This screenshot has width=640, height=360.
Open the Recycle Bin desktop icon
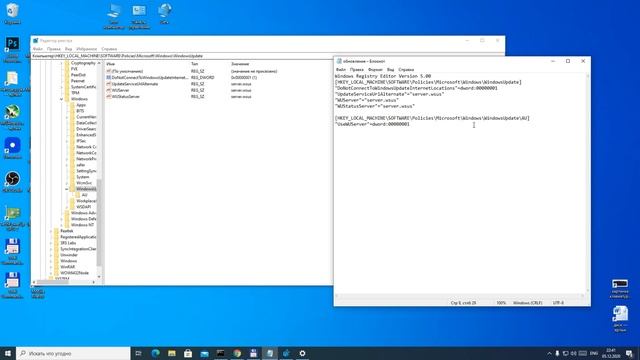point(12,11)
